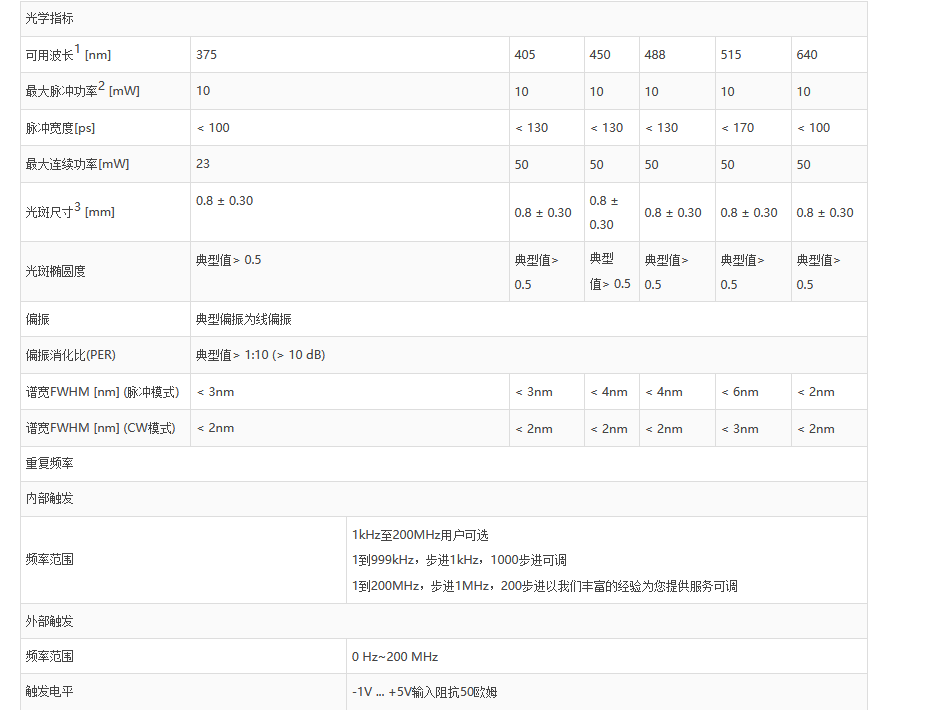Select the 405 wavelength column cell
Viewport: 950px width, 710px height.
tap(525, 55)
